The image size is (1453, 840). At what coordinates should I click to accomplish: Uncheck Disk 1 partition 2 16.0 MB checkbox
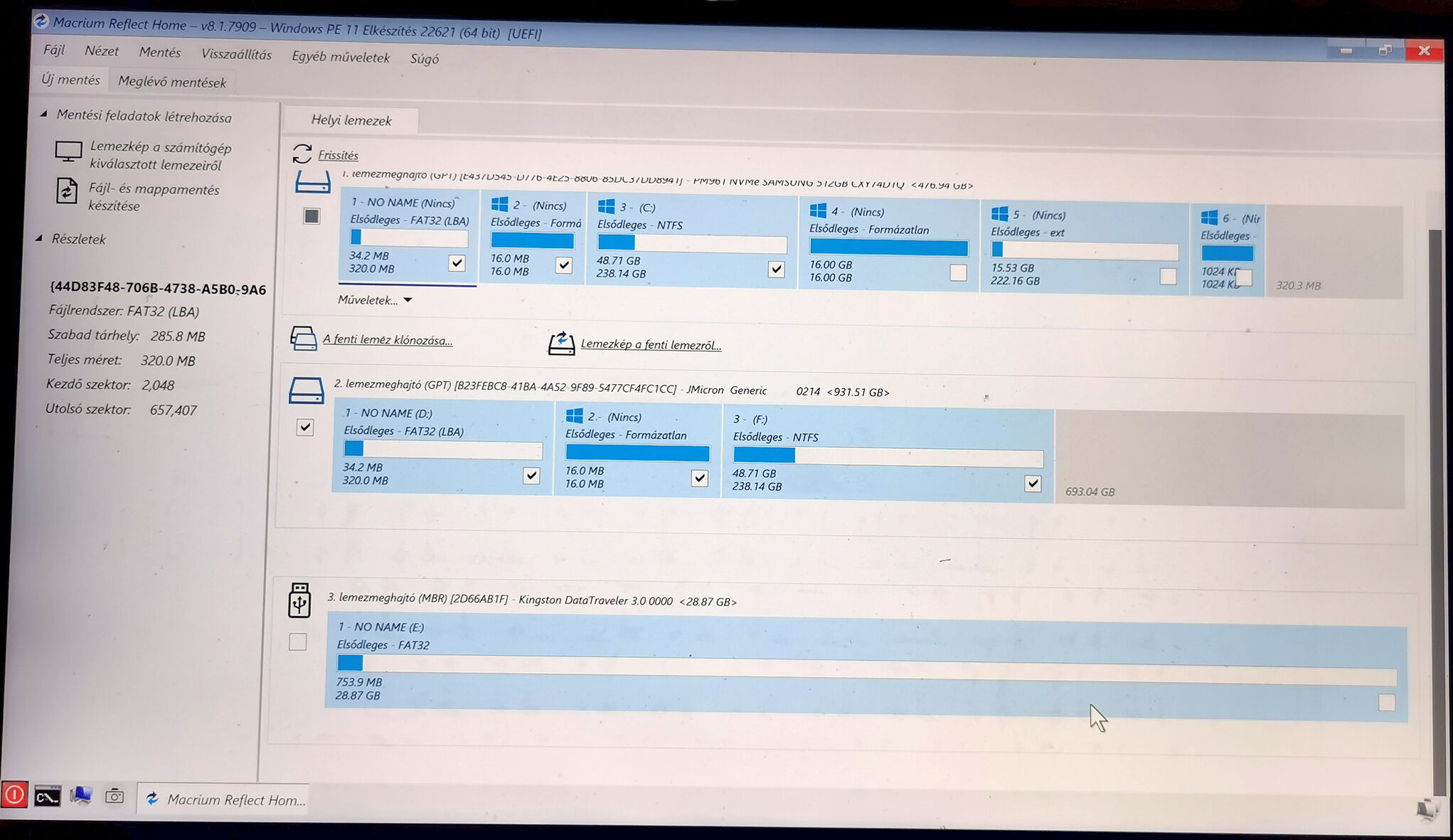[564, 265]
